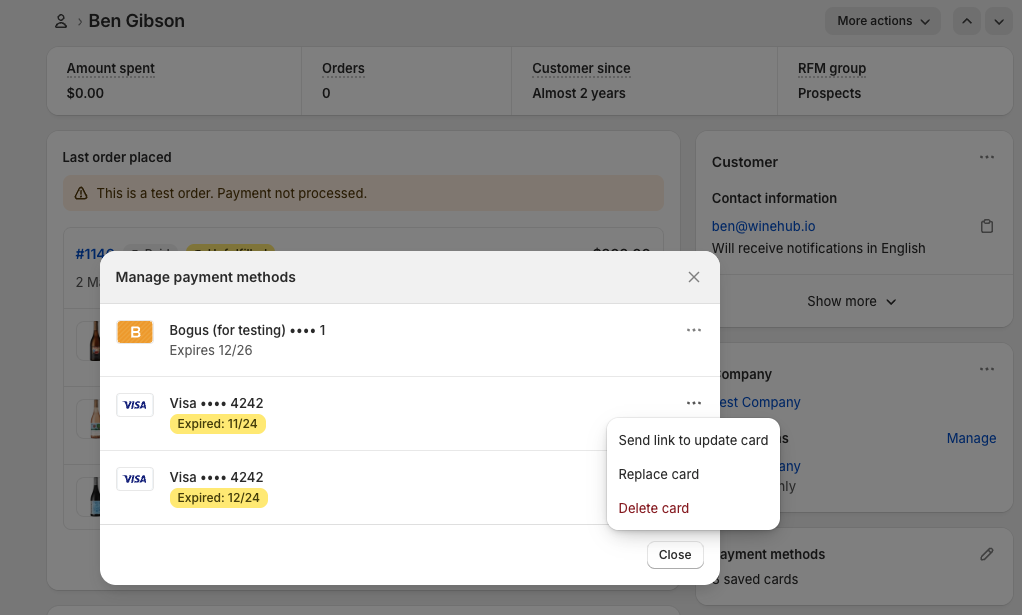The image size is (1022, 615).
Task: Copy email address with clipboard icon
Action: point(987,226)
